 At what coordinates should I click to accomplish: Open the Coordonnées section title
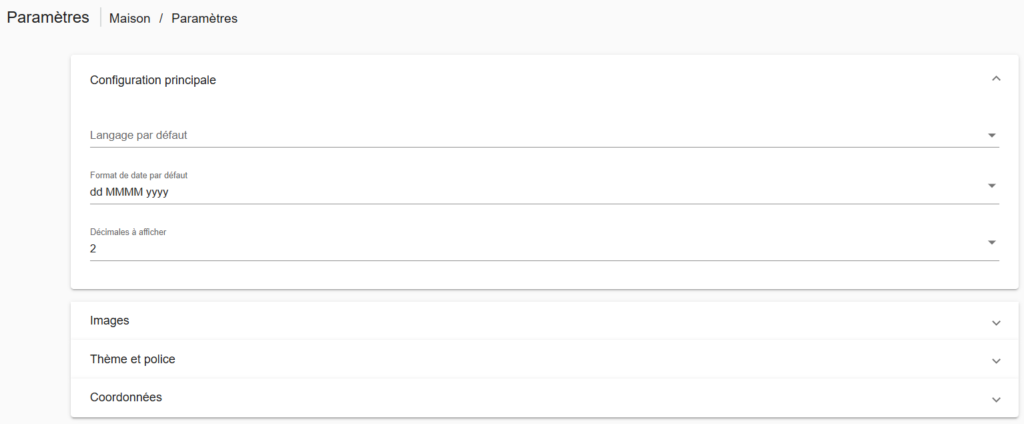click(126, 397)
